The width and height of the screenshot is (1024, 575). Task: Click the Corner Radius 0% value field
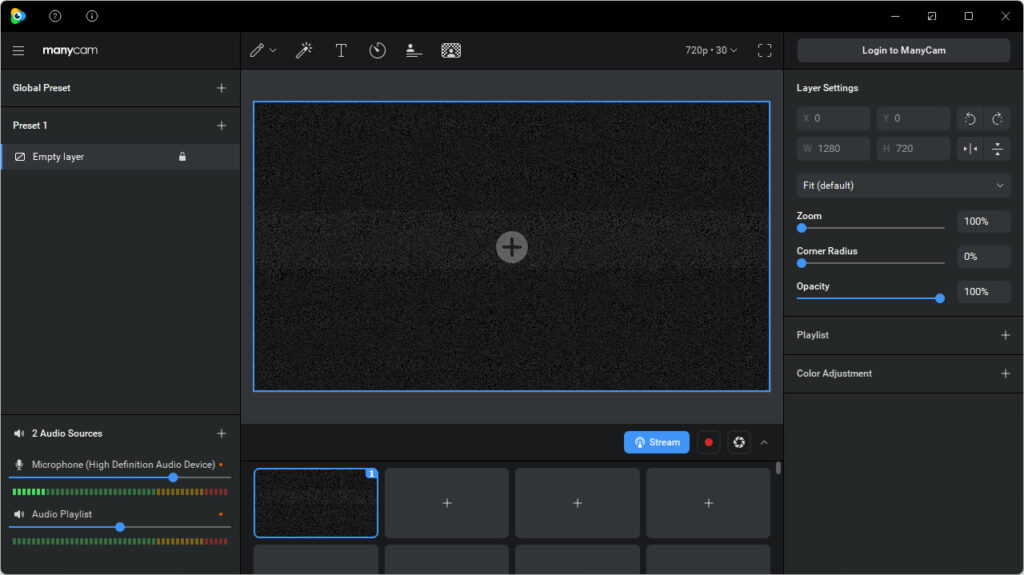[984, 257]
